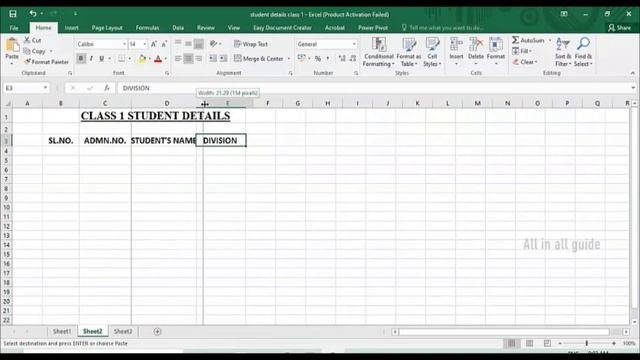Click the zoom slider handle
Screen dimensions: 640x360
click(587, 344)
